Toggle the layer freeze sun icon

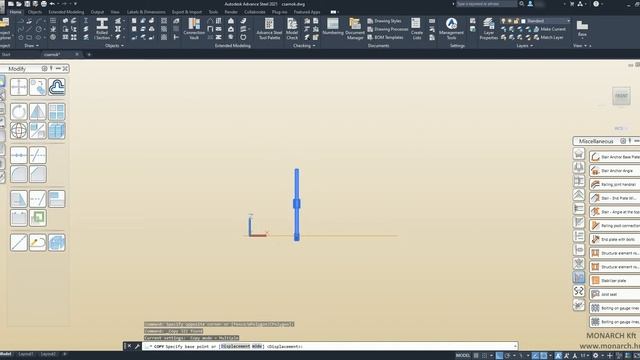[510, 21]
